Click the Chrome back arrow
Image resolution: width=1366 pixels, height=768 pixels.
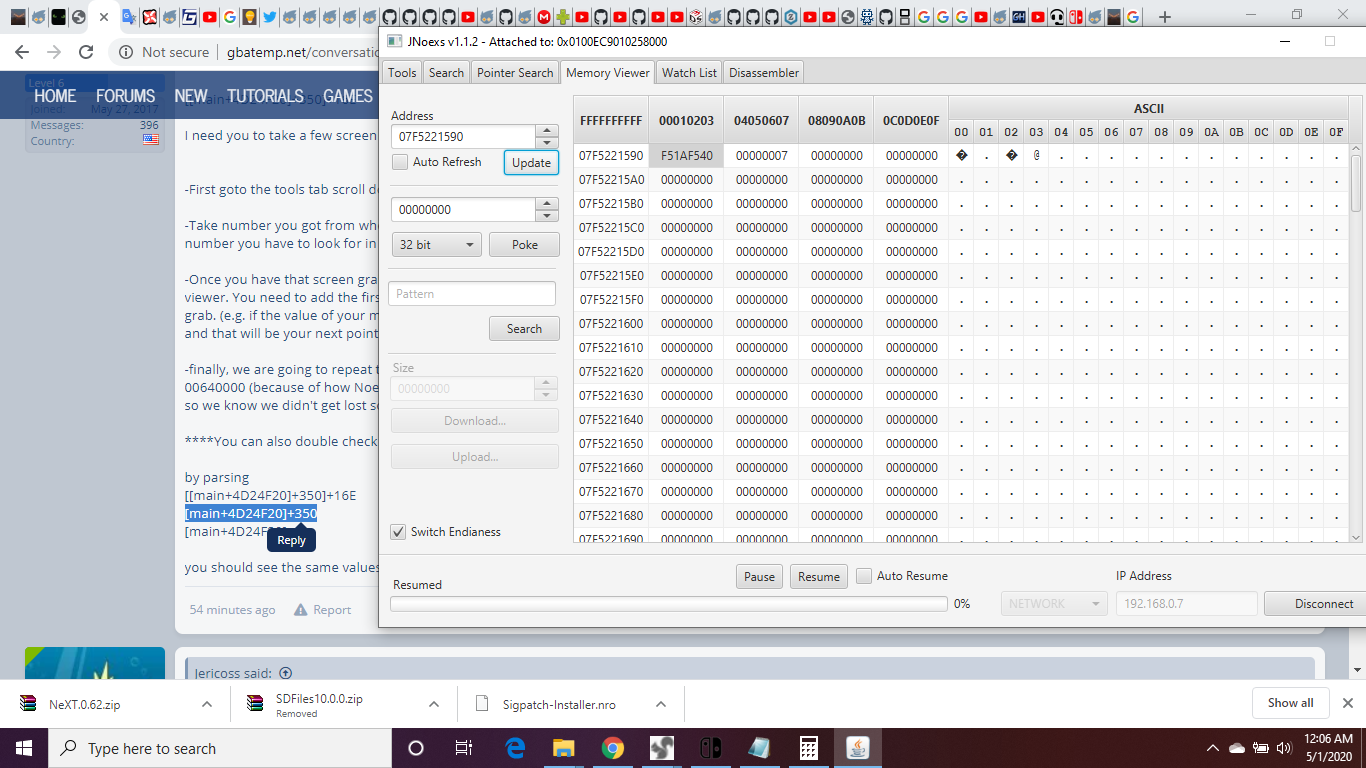tap(22, 52)
